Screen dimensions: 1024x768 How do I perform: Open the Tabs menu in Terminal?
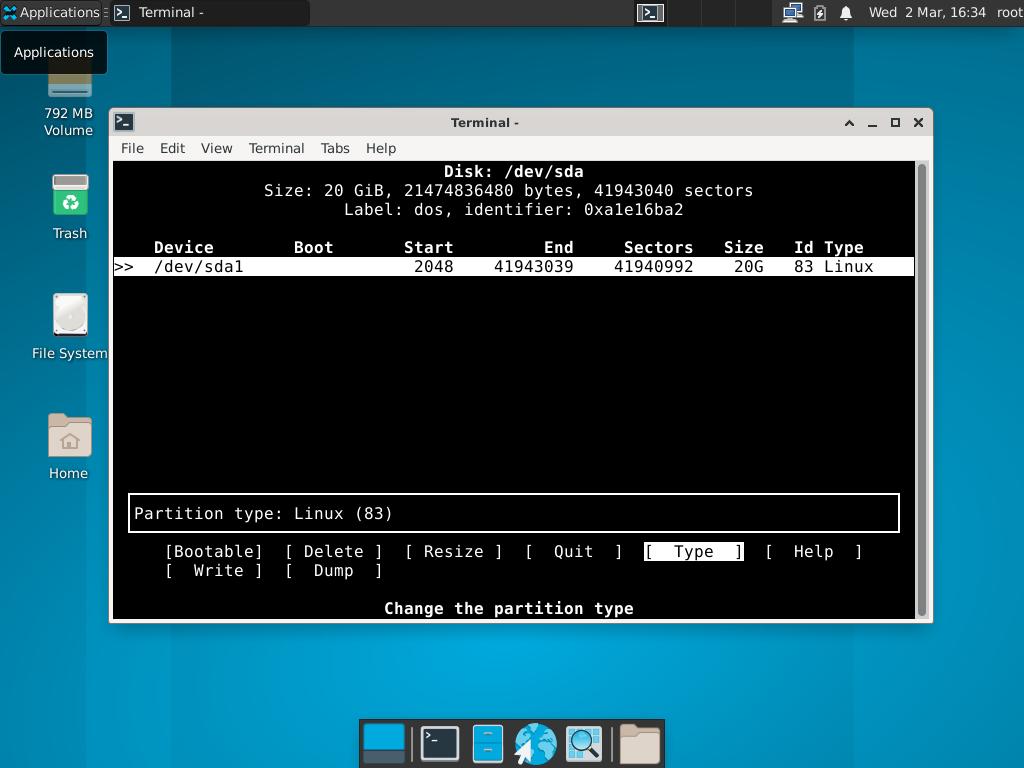click(x=335, y=148)
